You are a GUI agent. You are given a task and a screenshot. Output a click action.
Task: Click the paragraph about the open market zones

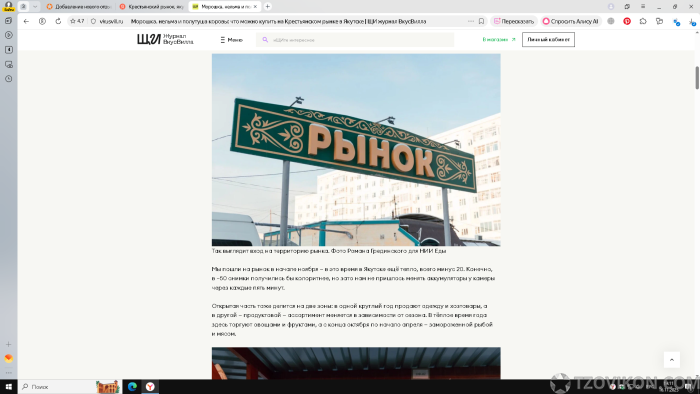[x=352, y=320]
